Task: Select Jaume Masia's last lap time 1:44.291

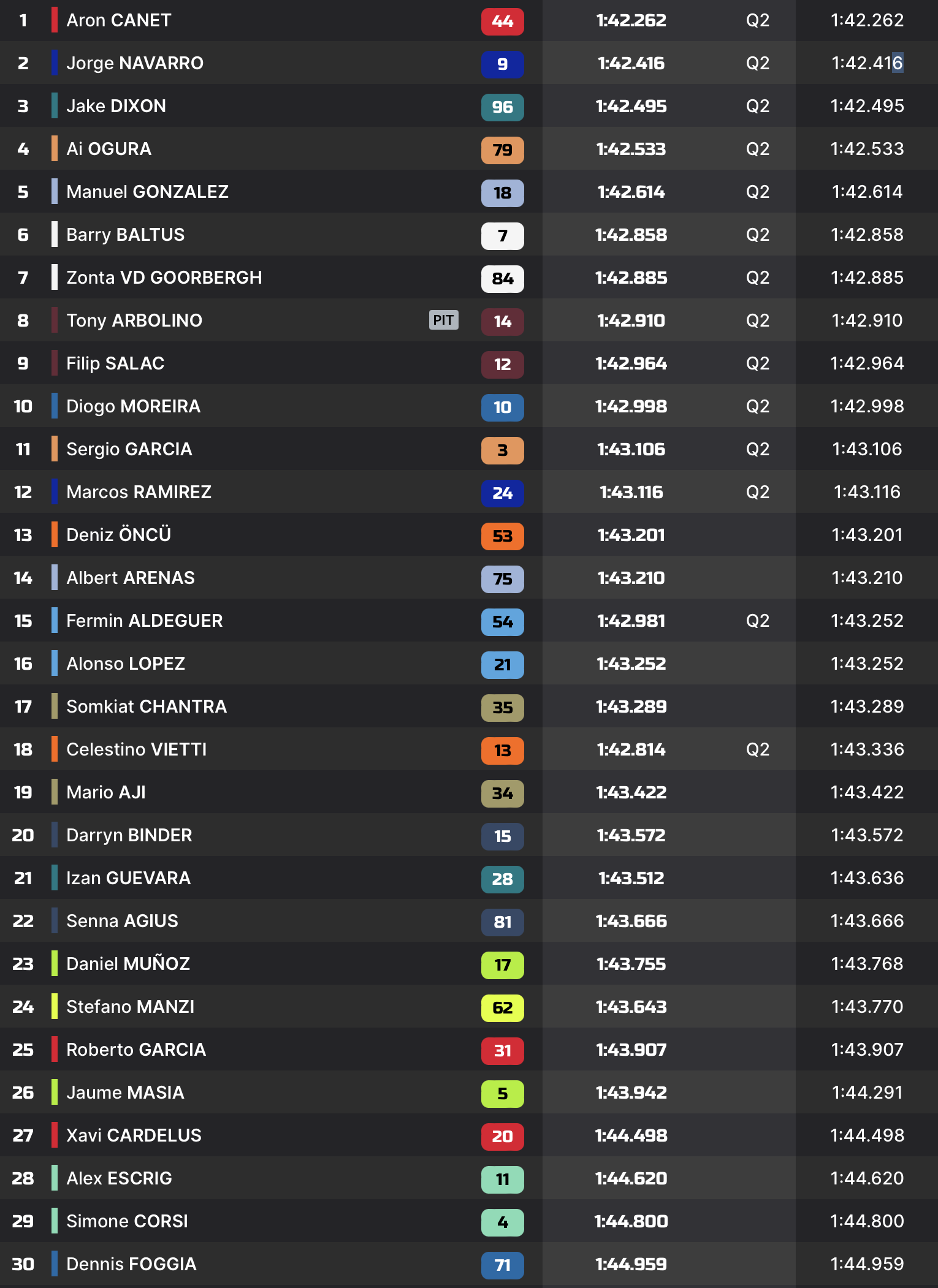Action: coord(867,1093)
